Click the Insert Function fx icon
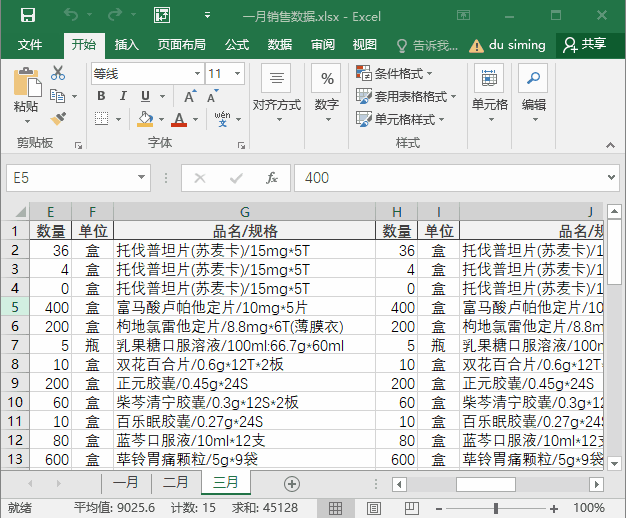The width and height of the screenshot is (626, 518). tap(272, 178)
